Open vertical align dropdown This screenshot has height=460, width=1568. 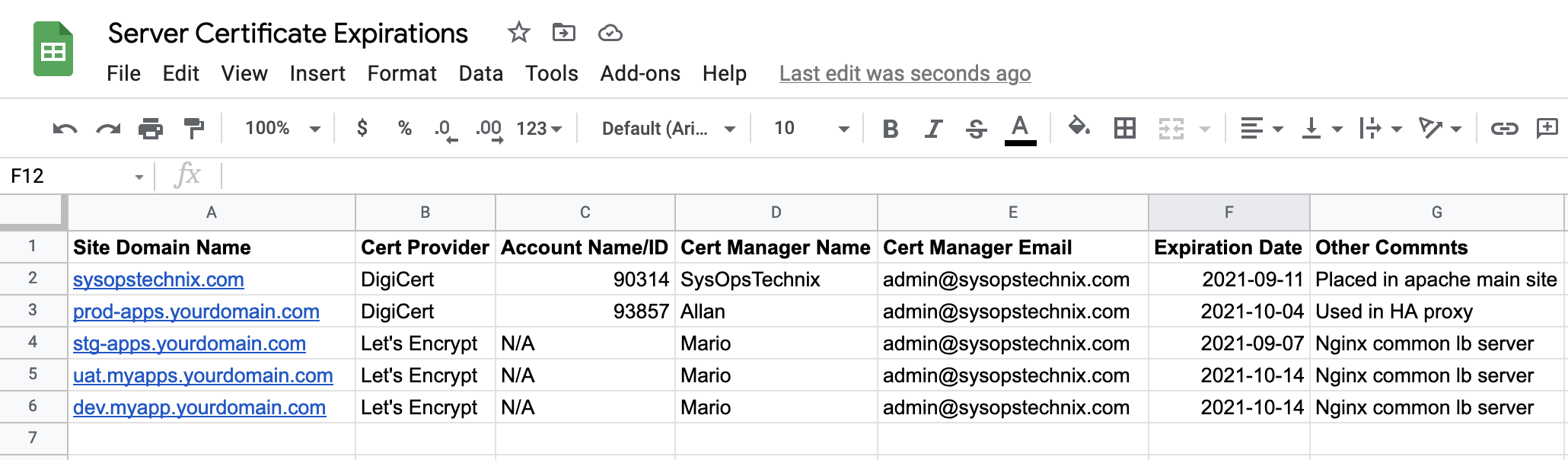(1322, 128)
